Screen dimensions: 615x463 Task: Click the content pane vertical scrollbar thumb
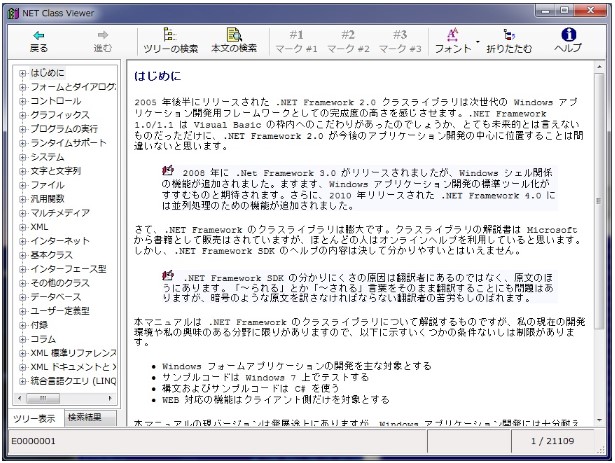pos(599,201)
